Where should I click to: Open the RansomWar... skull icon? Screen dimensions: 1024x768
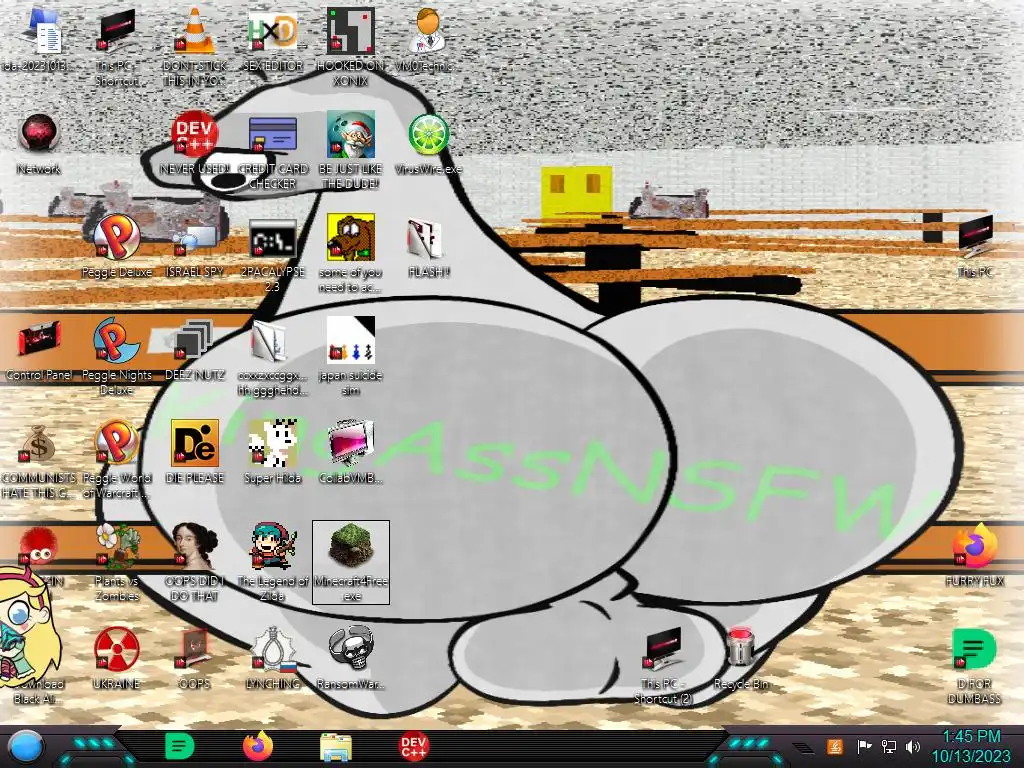(351, 658)
